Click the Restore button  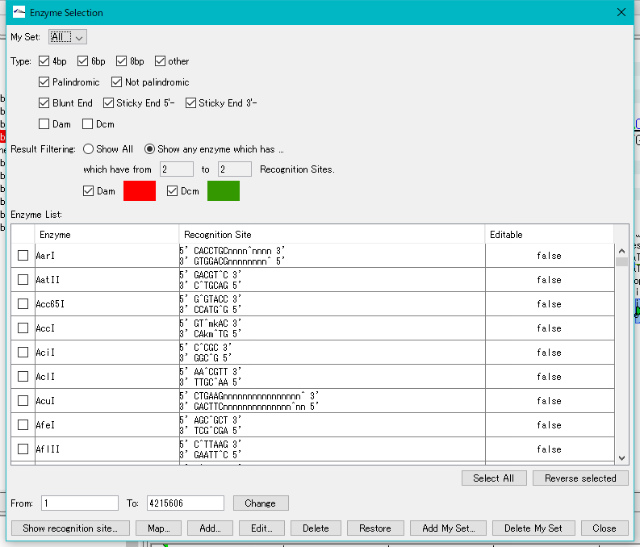pos(375,528)
